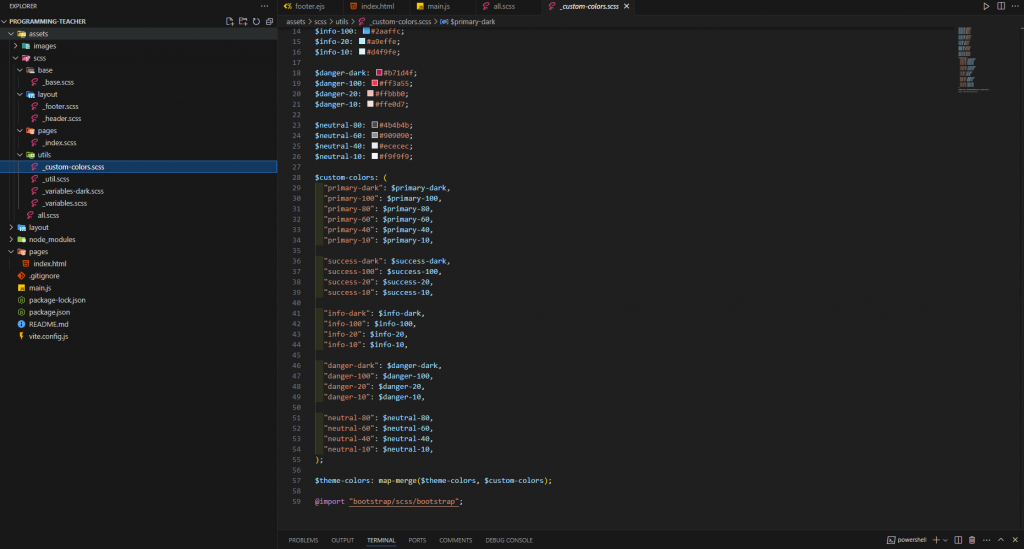Open the terminal launch profile dropdown
Image resolution: width=1024 pixels, height=549 pixels.
(945, 540)
